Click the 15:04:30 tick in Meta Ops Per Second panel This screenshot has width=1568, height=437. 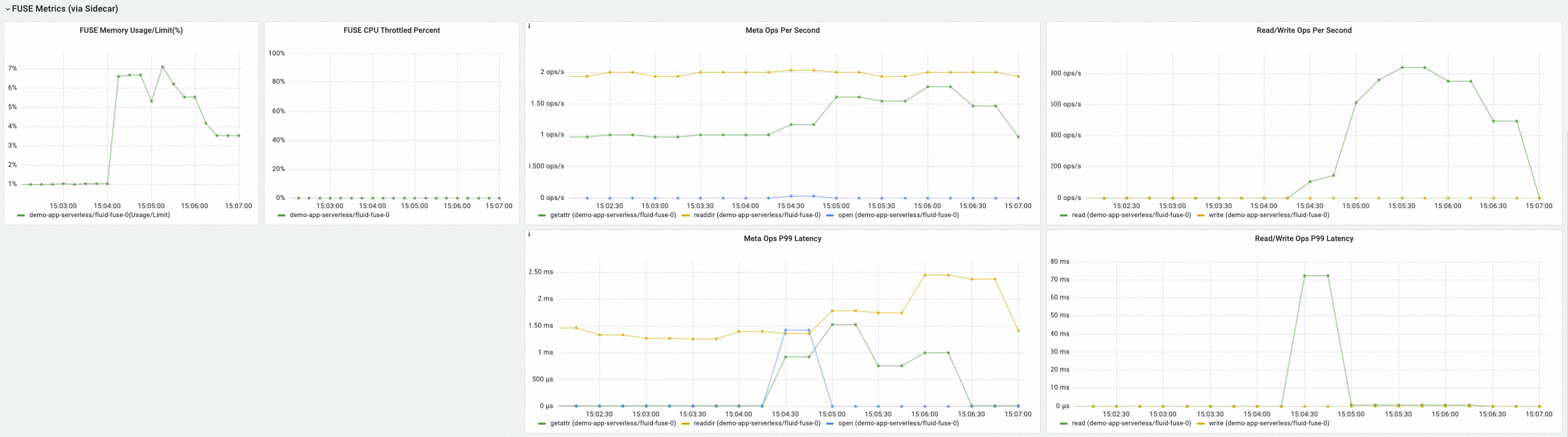click(791, 205)
